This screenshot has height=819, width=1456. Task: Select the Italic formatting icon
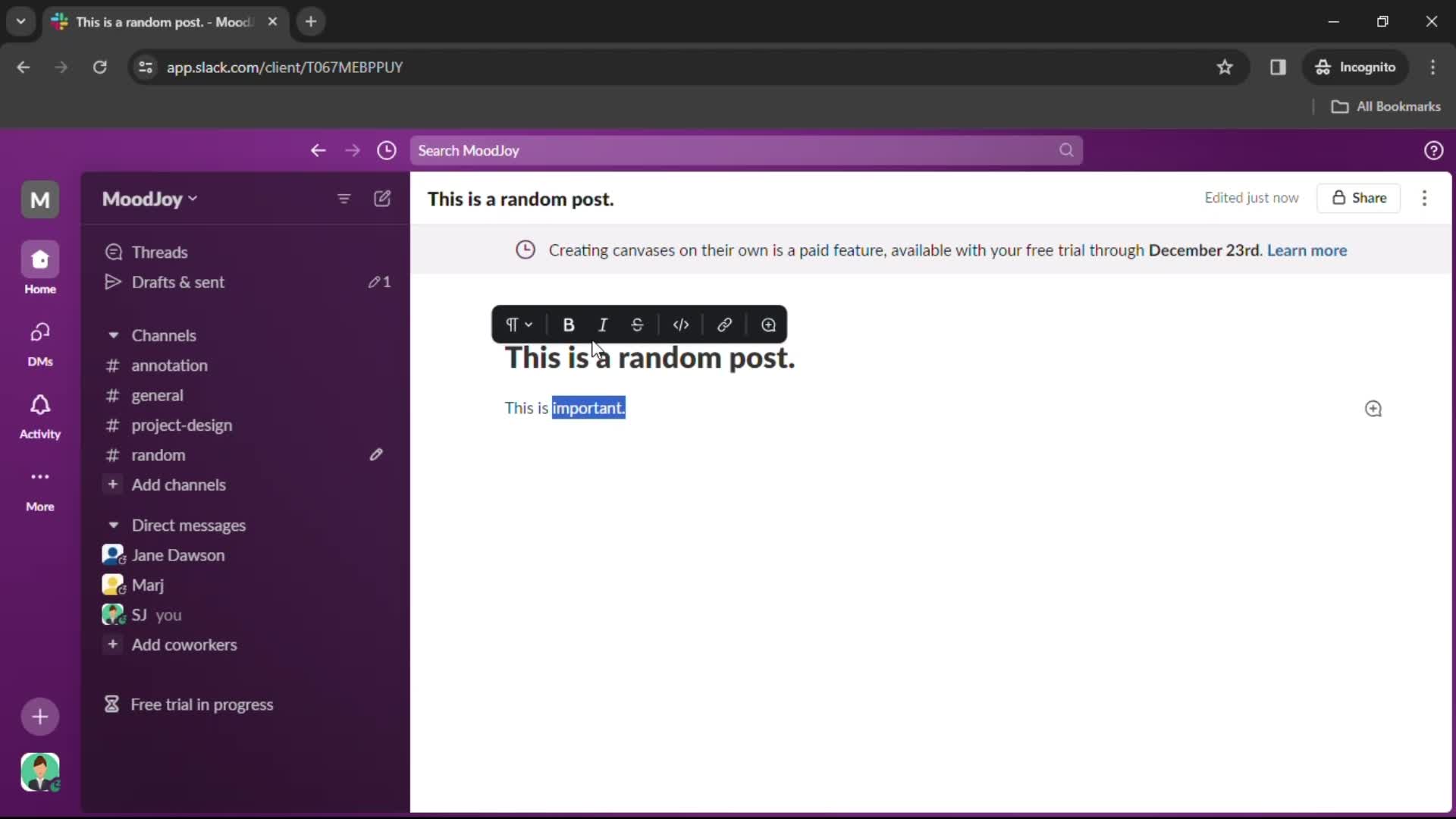point(603,324)
